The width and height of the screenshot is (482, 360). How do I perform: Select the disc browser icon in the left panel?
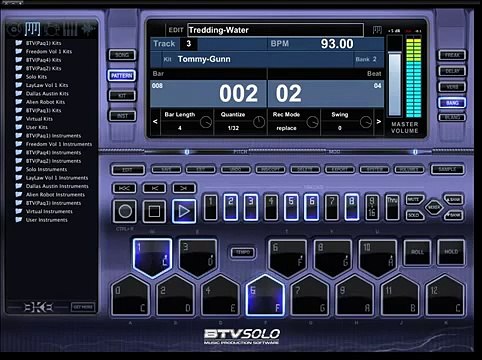pos(14,29)
